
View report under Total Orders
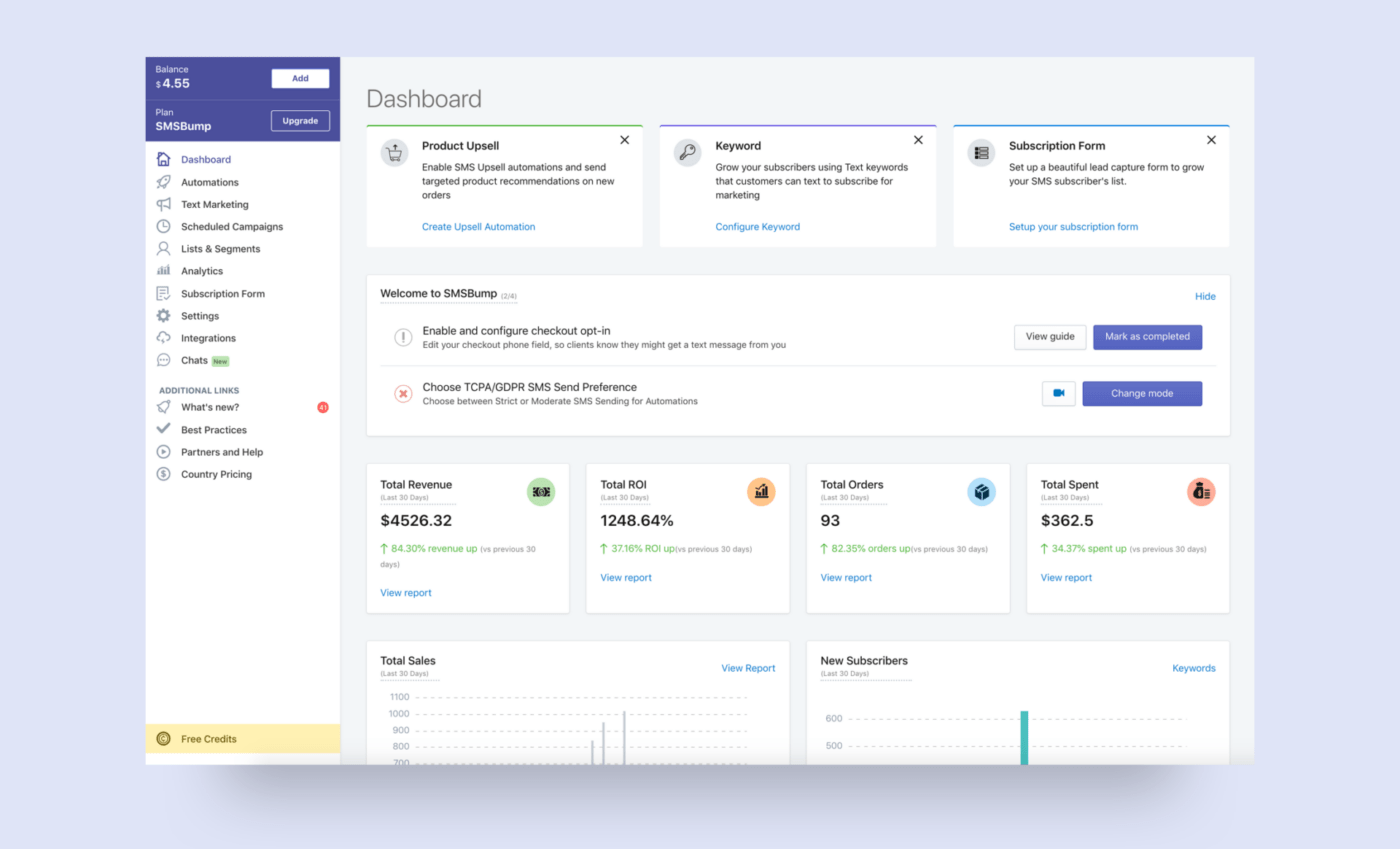click(846, 577)
